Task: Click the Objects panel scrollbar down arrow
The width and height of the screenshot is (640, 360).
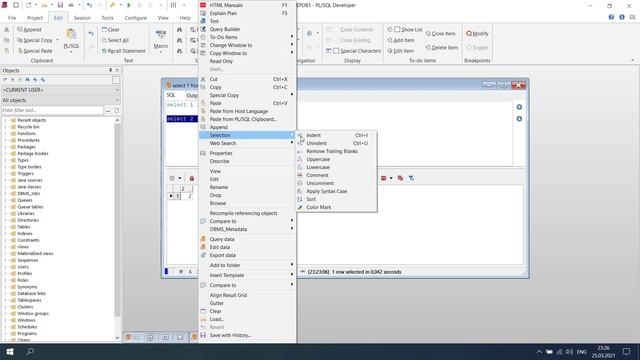Action: pos(118,338)
